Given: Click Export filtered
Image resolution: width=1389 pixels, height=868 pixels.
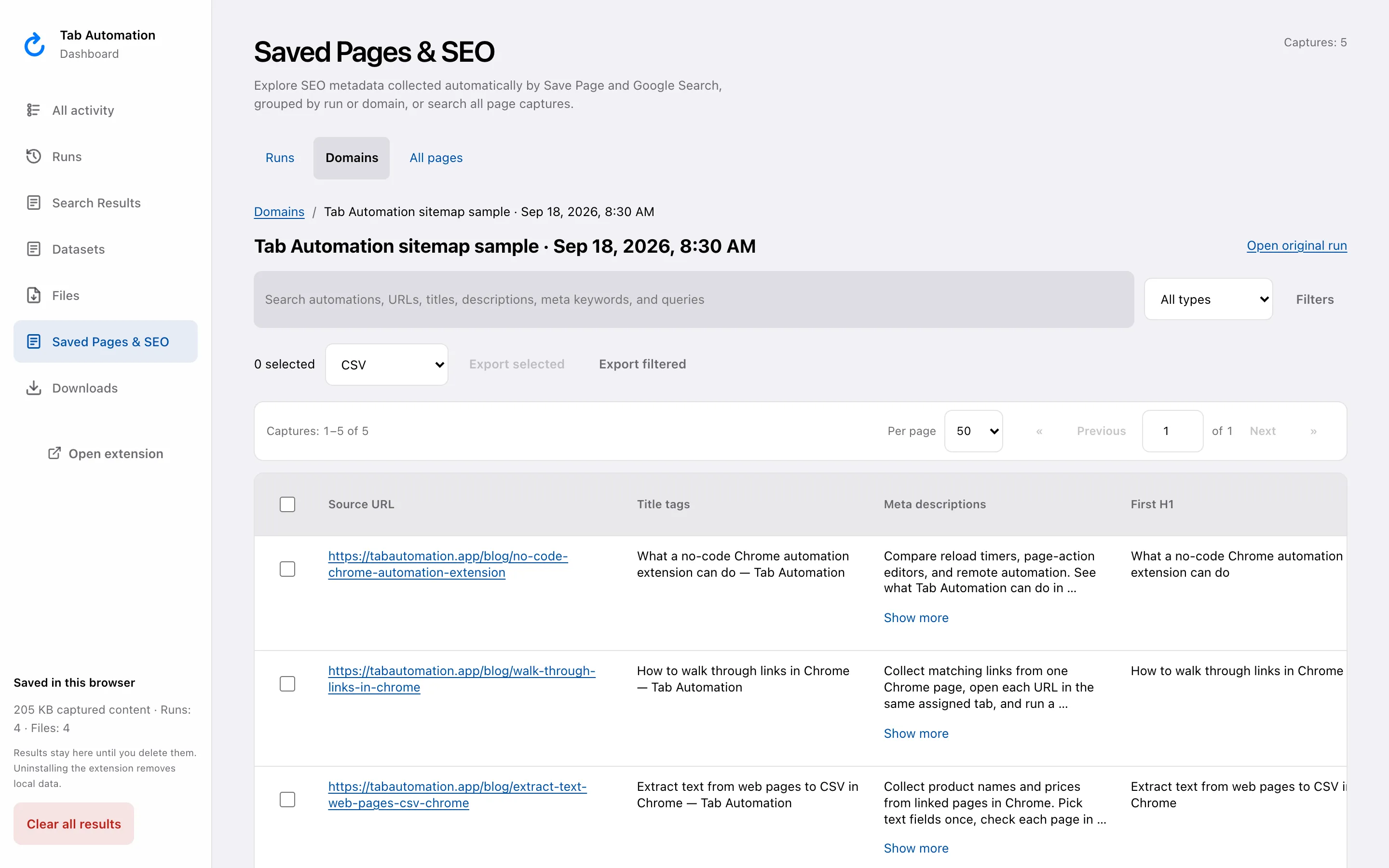Looking at the screenshot, I should click(x=642, y=364).
